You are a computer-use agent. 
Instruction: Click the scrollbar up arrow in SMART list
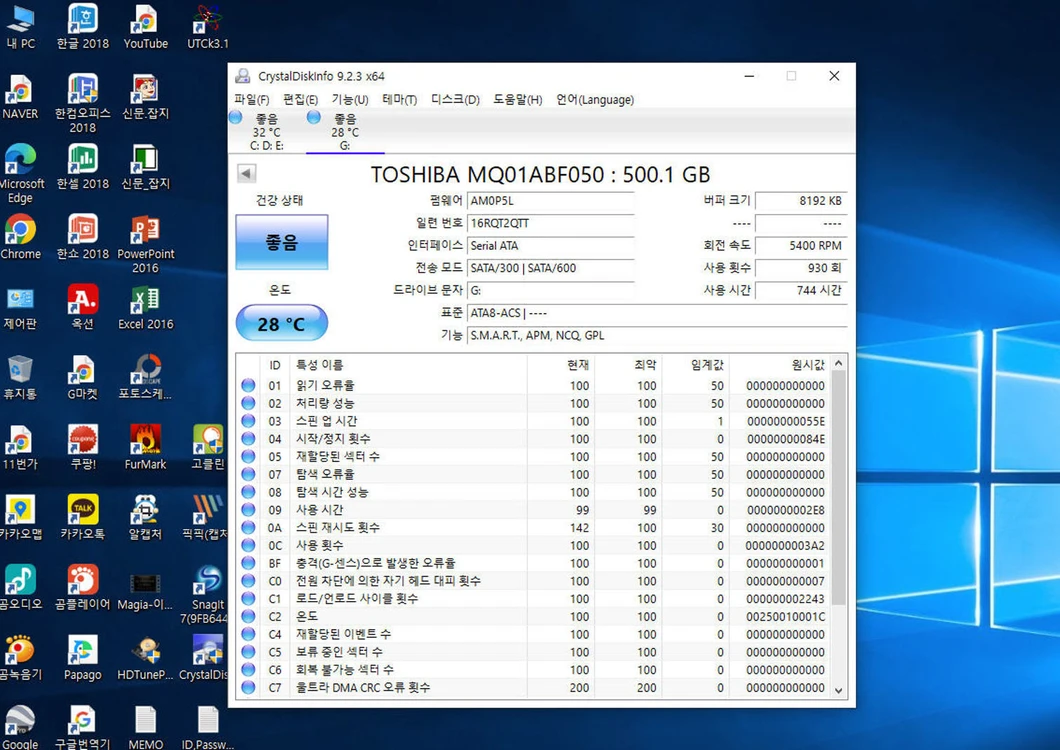[838, 364]
